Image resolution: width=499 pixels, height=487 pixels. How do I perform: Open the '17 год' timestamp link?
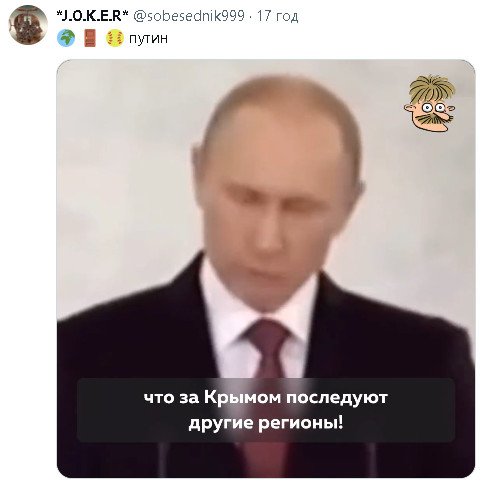pos(277,16)
